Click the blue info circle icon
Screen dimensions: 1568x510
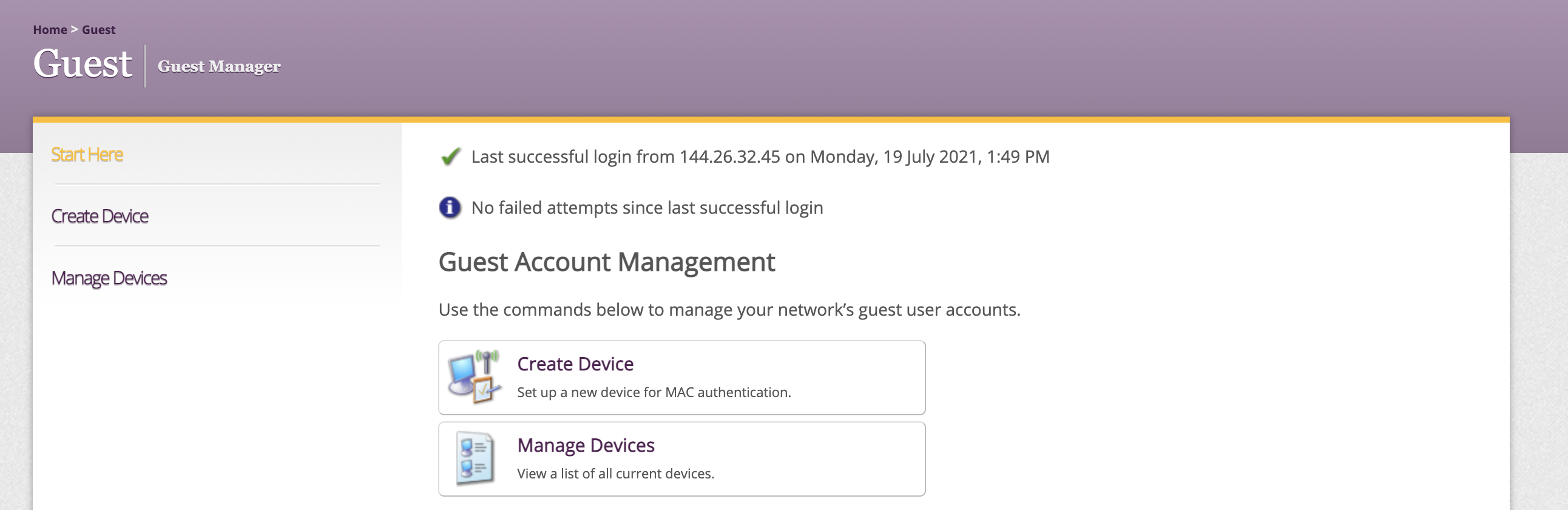click(x=450, y=208)
